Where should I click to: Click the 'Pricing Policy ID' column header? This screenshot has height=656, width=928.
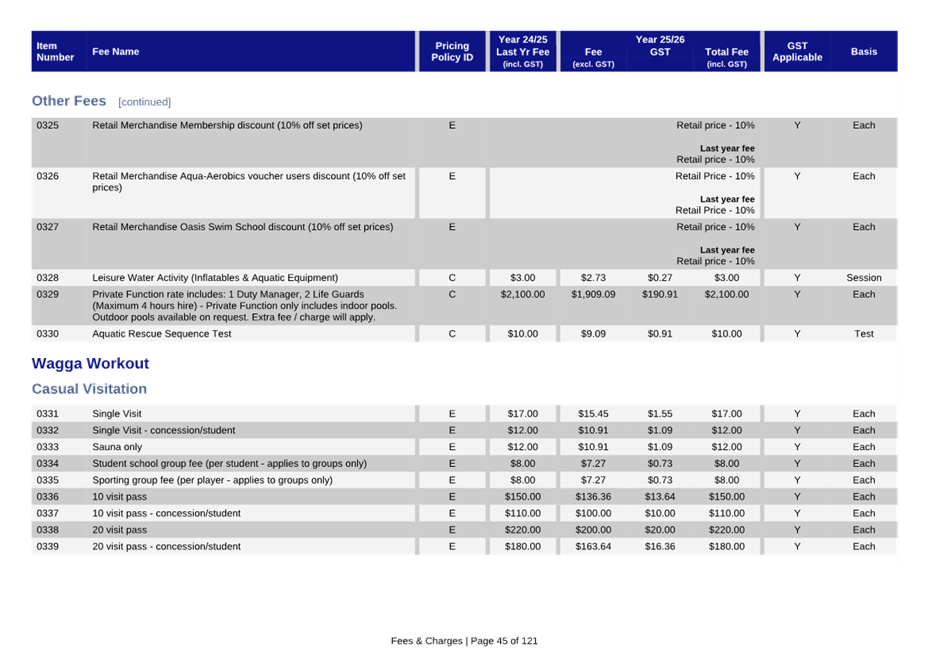tap(452, 52)
